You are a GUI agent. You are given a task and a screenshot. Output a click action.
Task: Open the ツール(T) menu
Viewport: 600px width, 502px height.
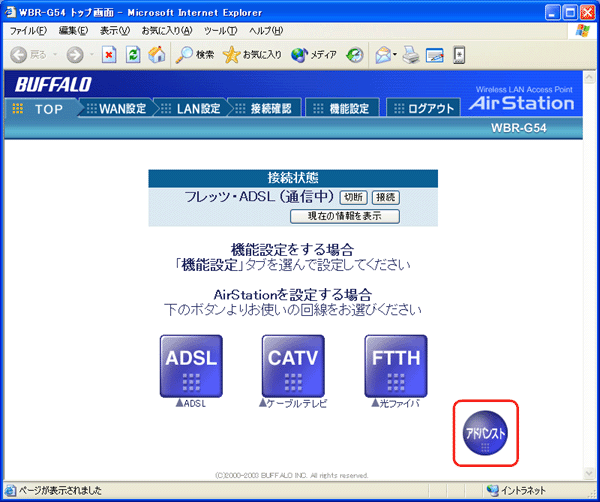pyautogui.click(x=220, y=31)
